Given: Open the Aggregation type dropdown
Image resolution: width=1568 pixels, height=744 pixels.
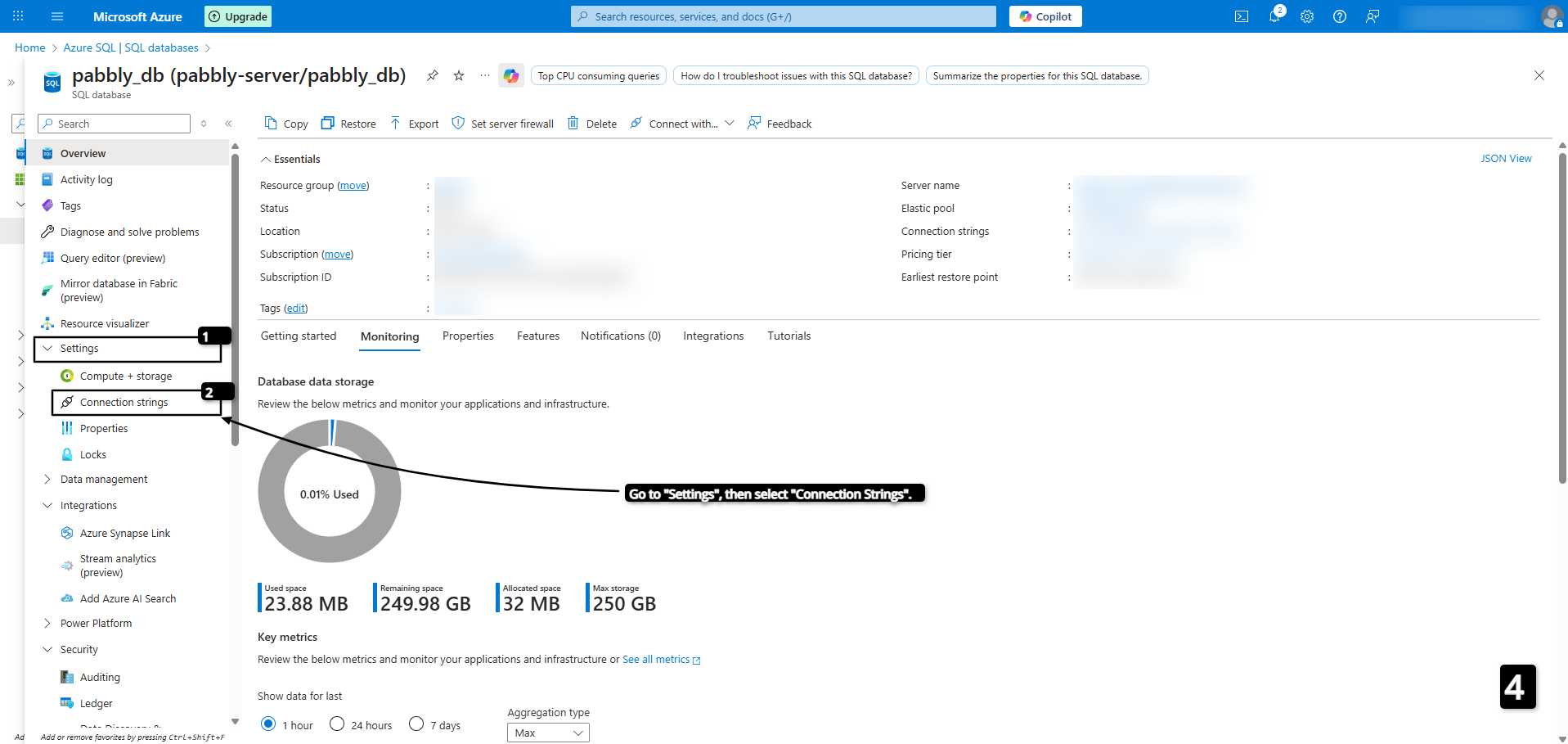Looking at the screenshot, I should [548, 733].
